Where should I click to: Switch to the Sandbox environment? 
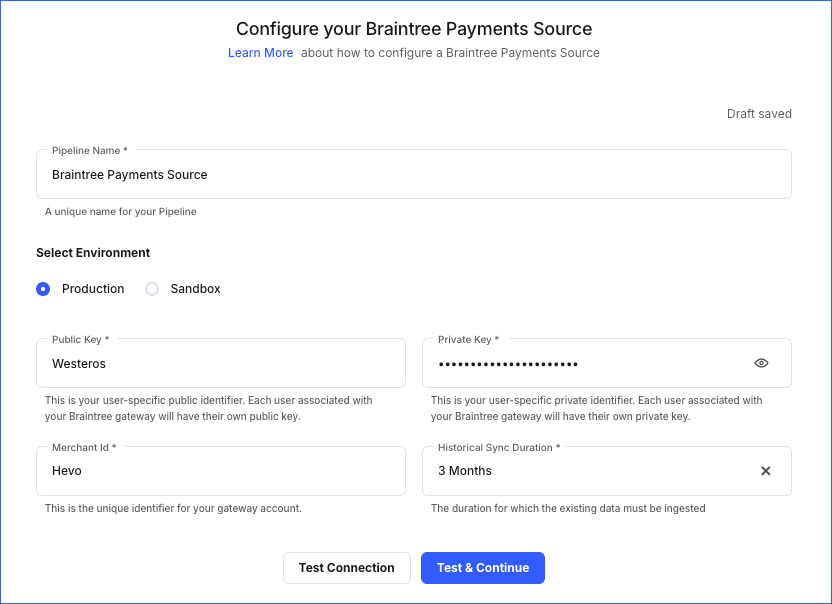pyautogui.click(x=152, y=288)
